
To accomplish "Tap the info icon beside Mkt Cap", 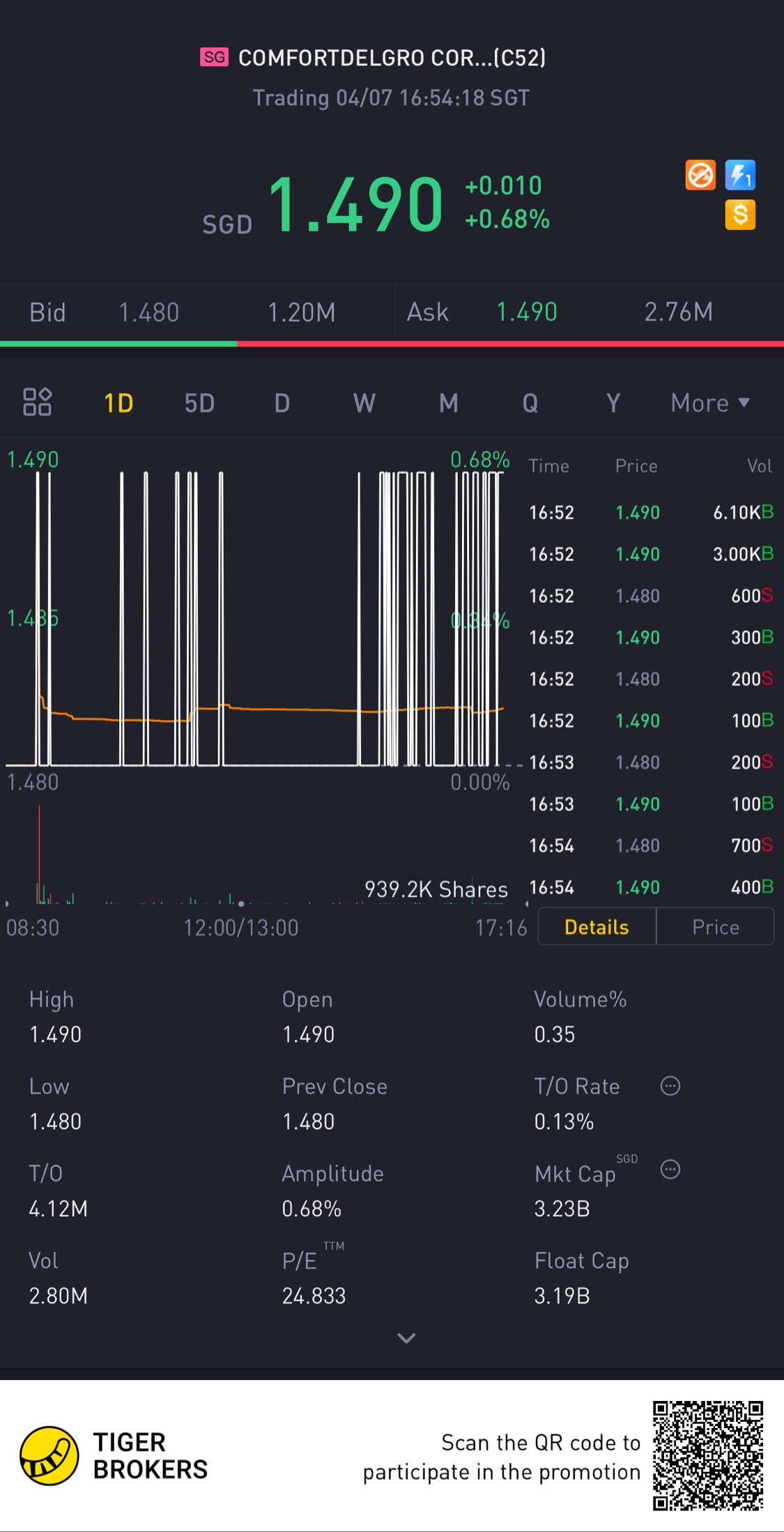I will coord(670,1170).
